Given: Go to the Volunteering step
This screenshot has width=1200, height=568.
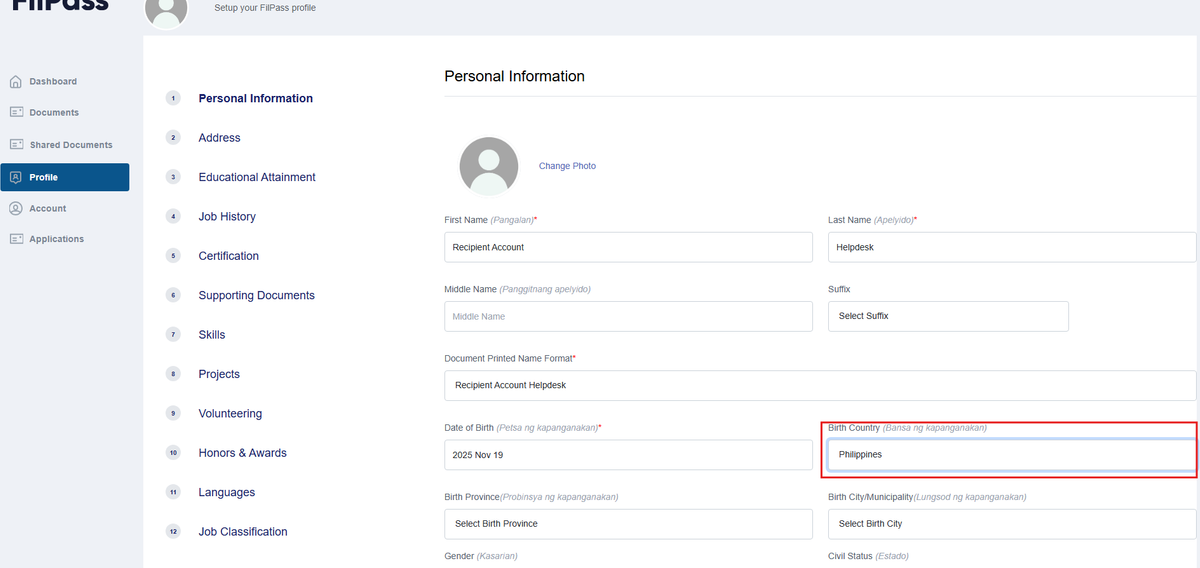Looking at the screenshot, I should tap(230, 413).
